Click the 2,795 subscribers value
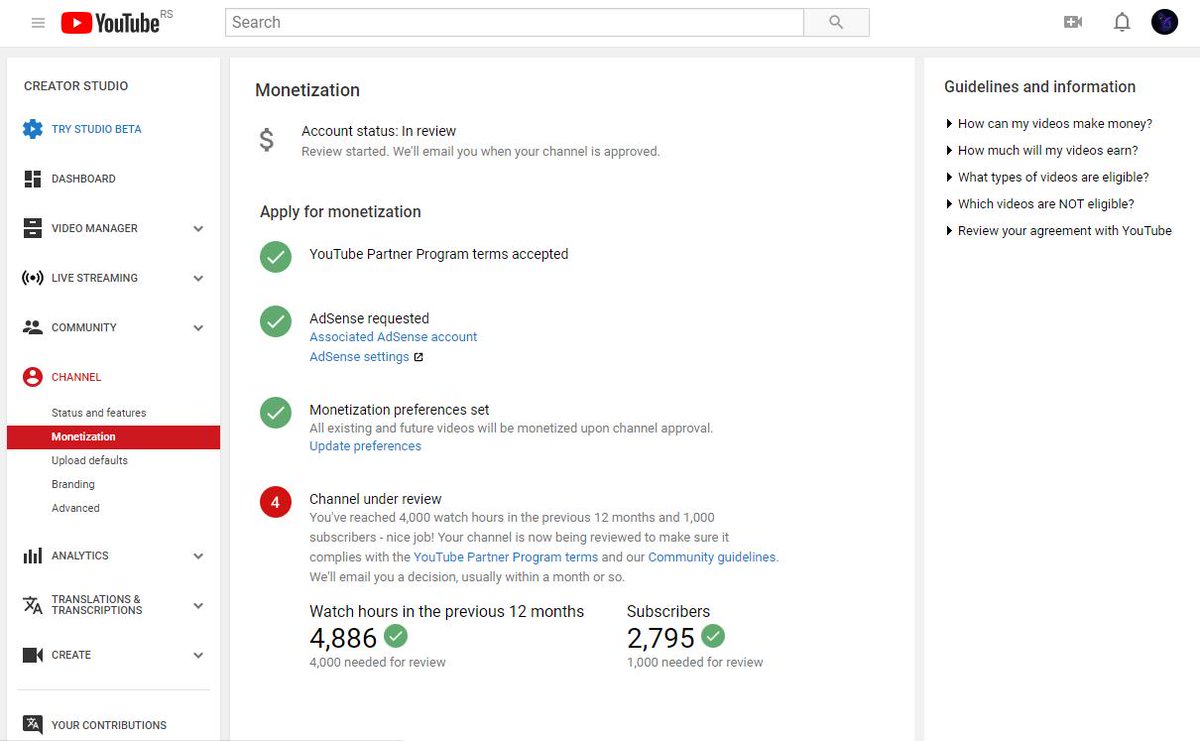This screenshot has height=741, width=1200. pos(660,638)
